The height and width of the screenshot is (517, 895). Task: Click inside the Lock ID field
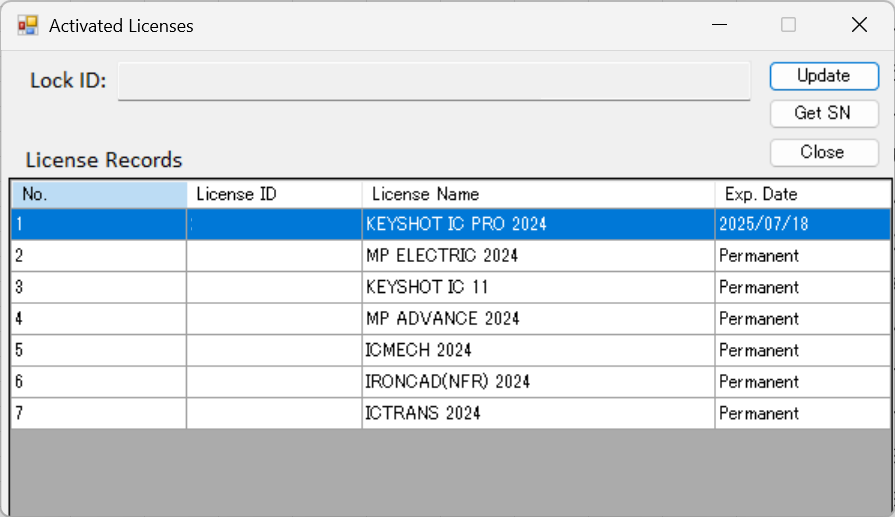tap(434, 81)
